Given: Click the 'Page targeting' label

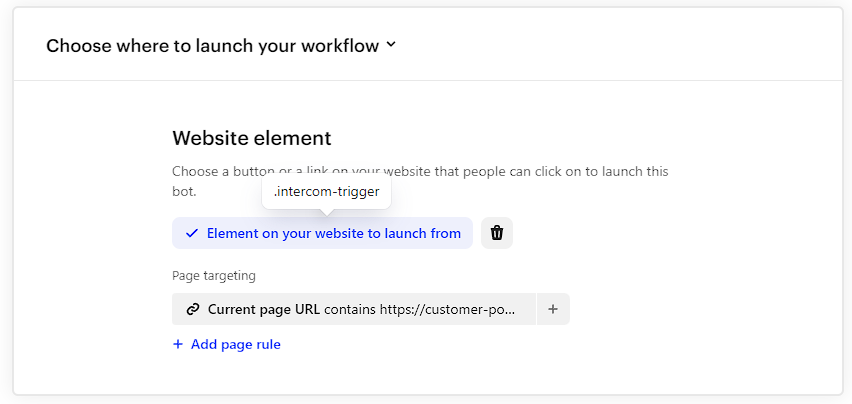Looking at the screenshot, I should click(x=214, y=276).
